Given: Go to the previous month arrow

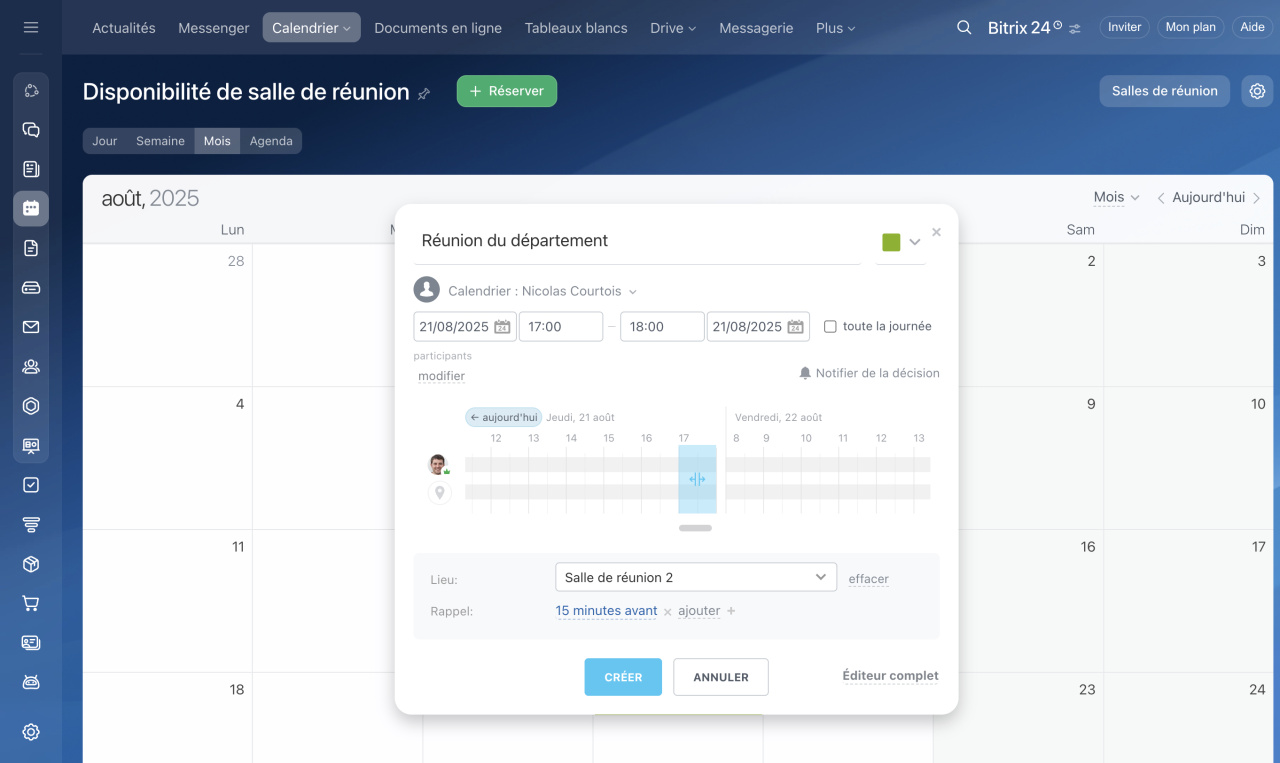Looking at the screenshot, I should coord(1161,198).
